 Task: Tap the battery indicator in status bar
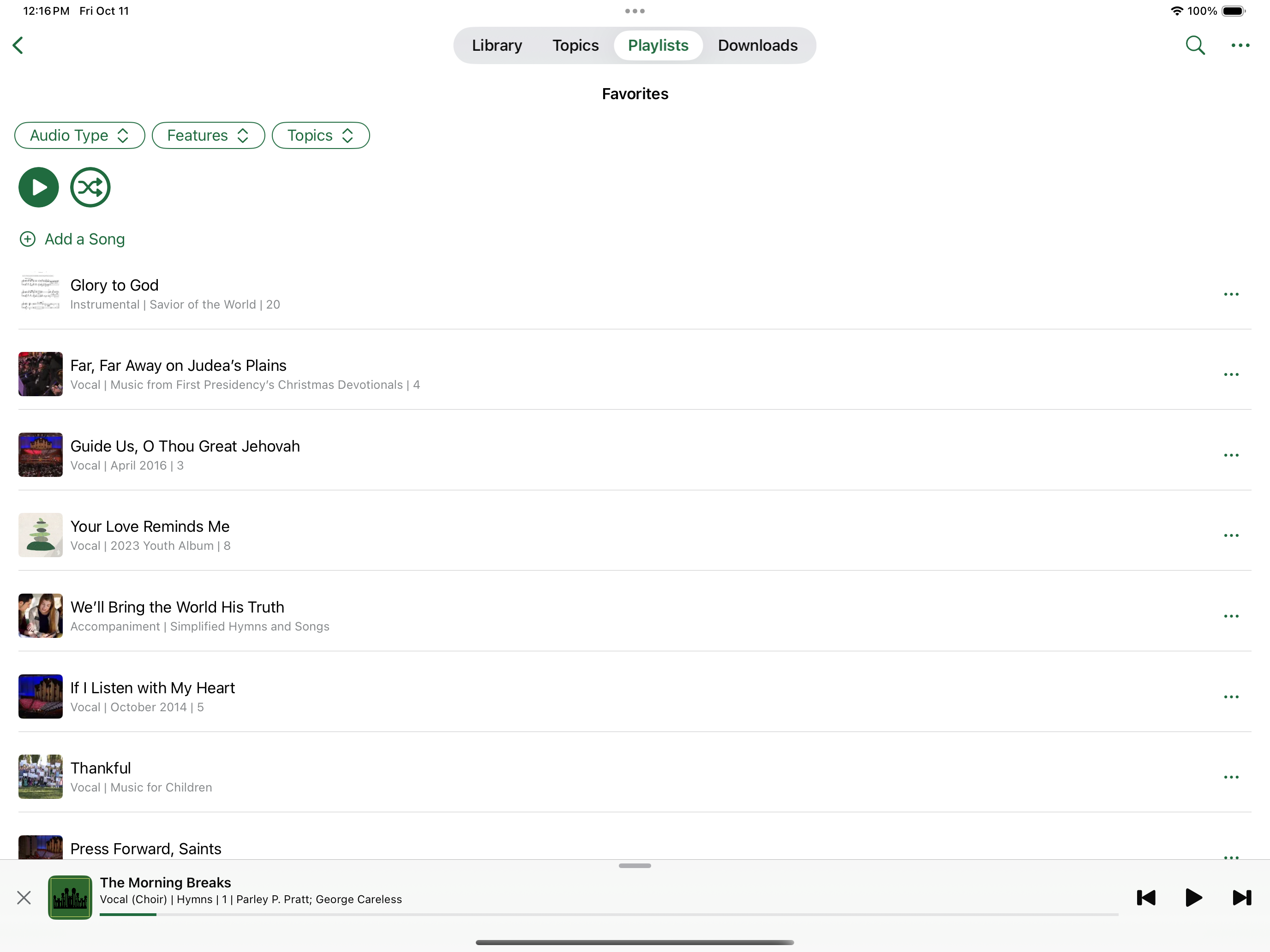[x=1233, y=11]
